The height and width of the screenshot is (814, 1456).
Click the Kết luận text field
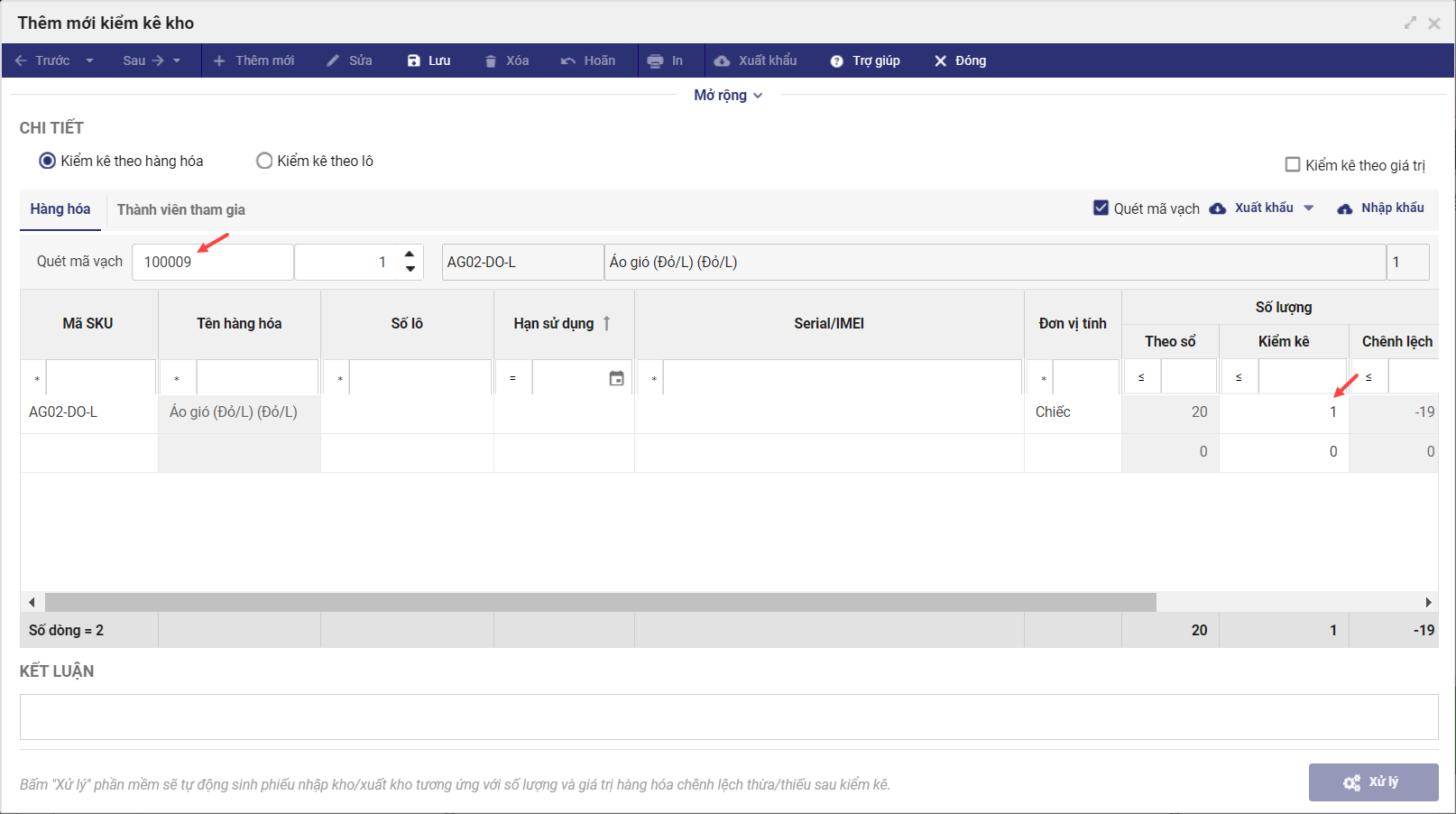[728, 717]
